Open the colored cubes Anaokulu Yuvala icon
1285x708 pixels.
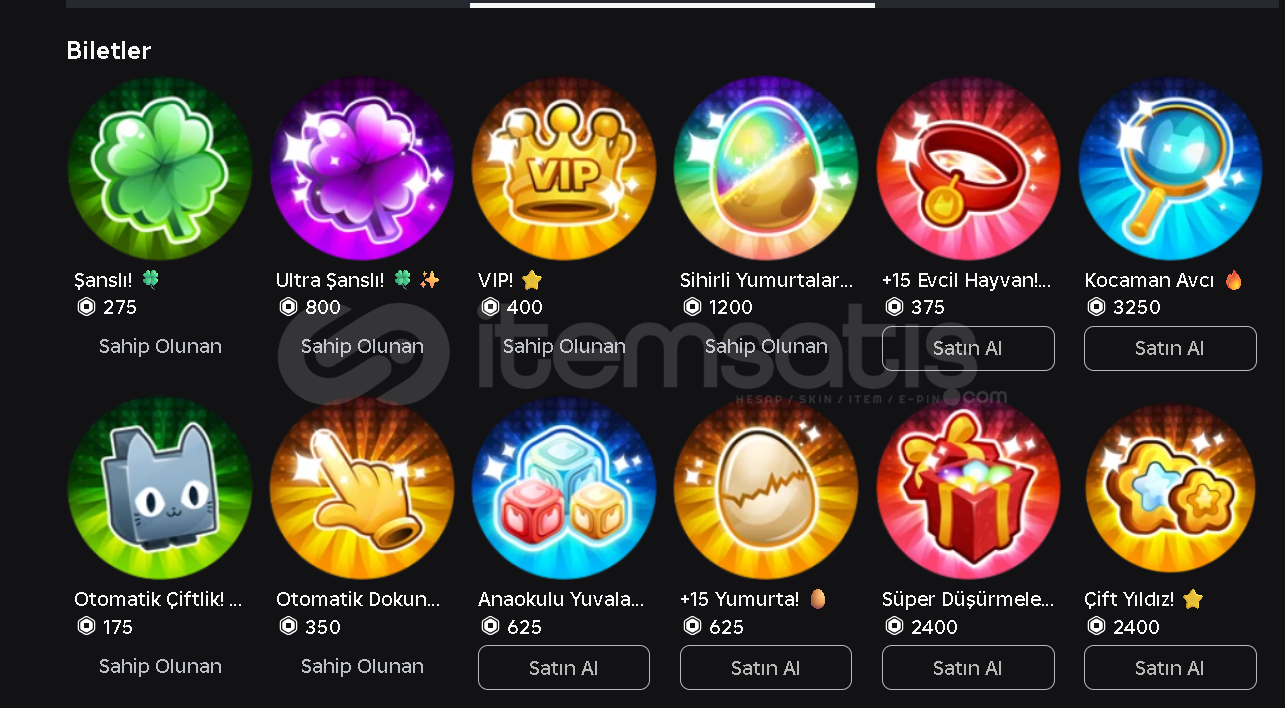click(x=564, y=488)
